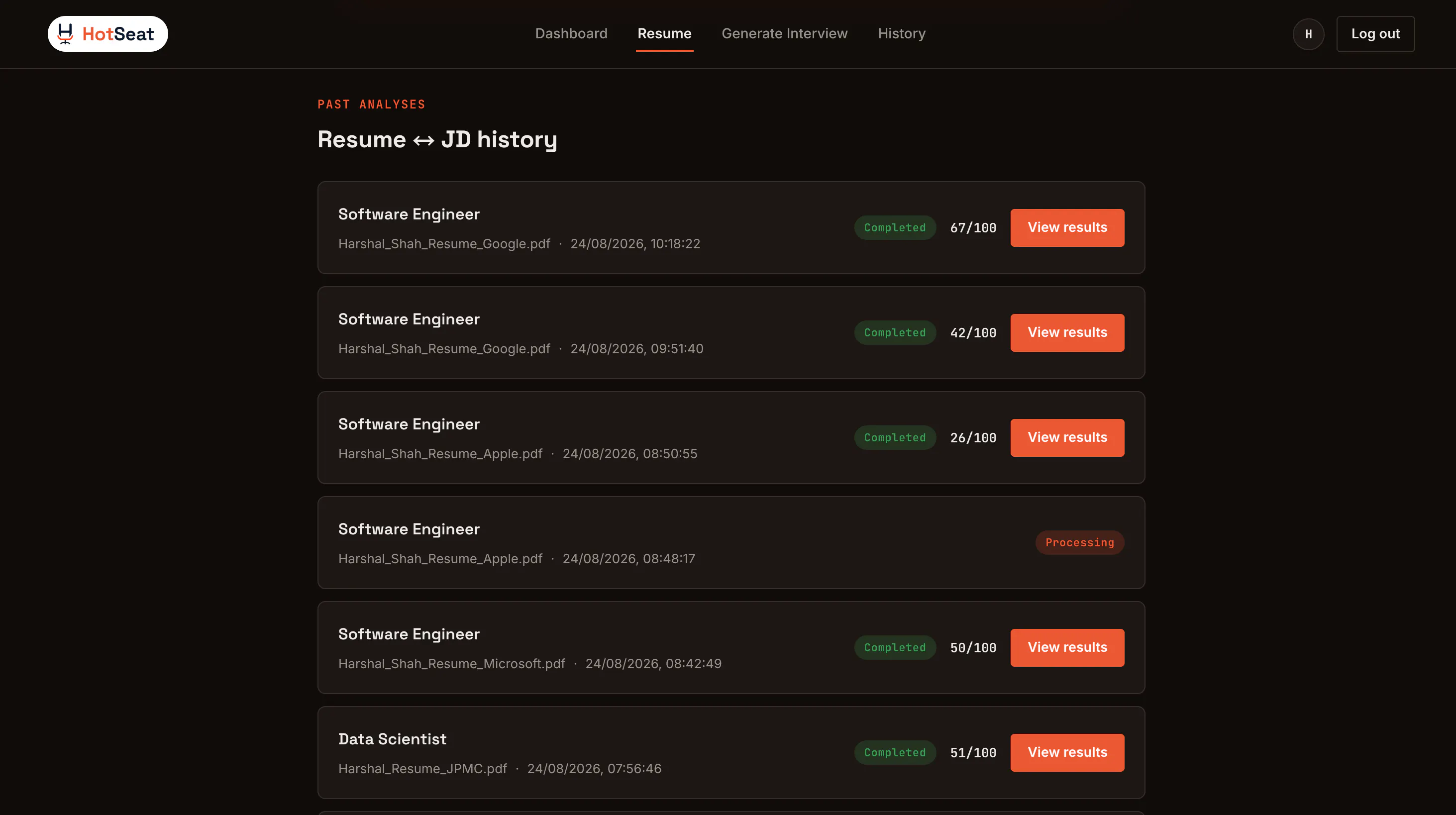Click the 67/100 score value
1456x815 pixels.
click(973, 228)
